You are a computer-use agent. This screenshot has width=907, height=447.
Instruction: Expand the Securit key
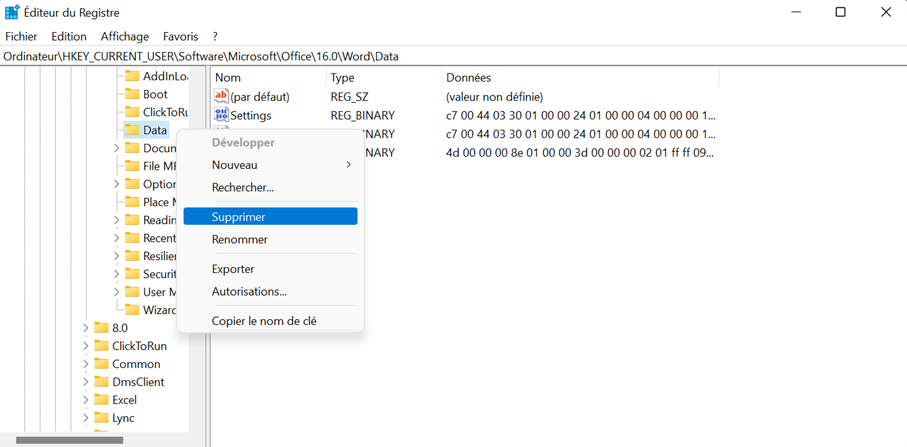[x=117, y=274]
